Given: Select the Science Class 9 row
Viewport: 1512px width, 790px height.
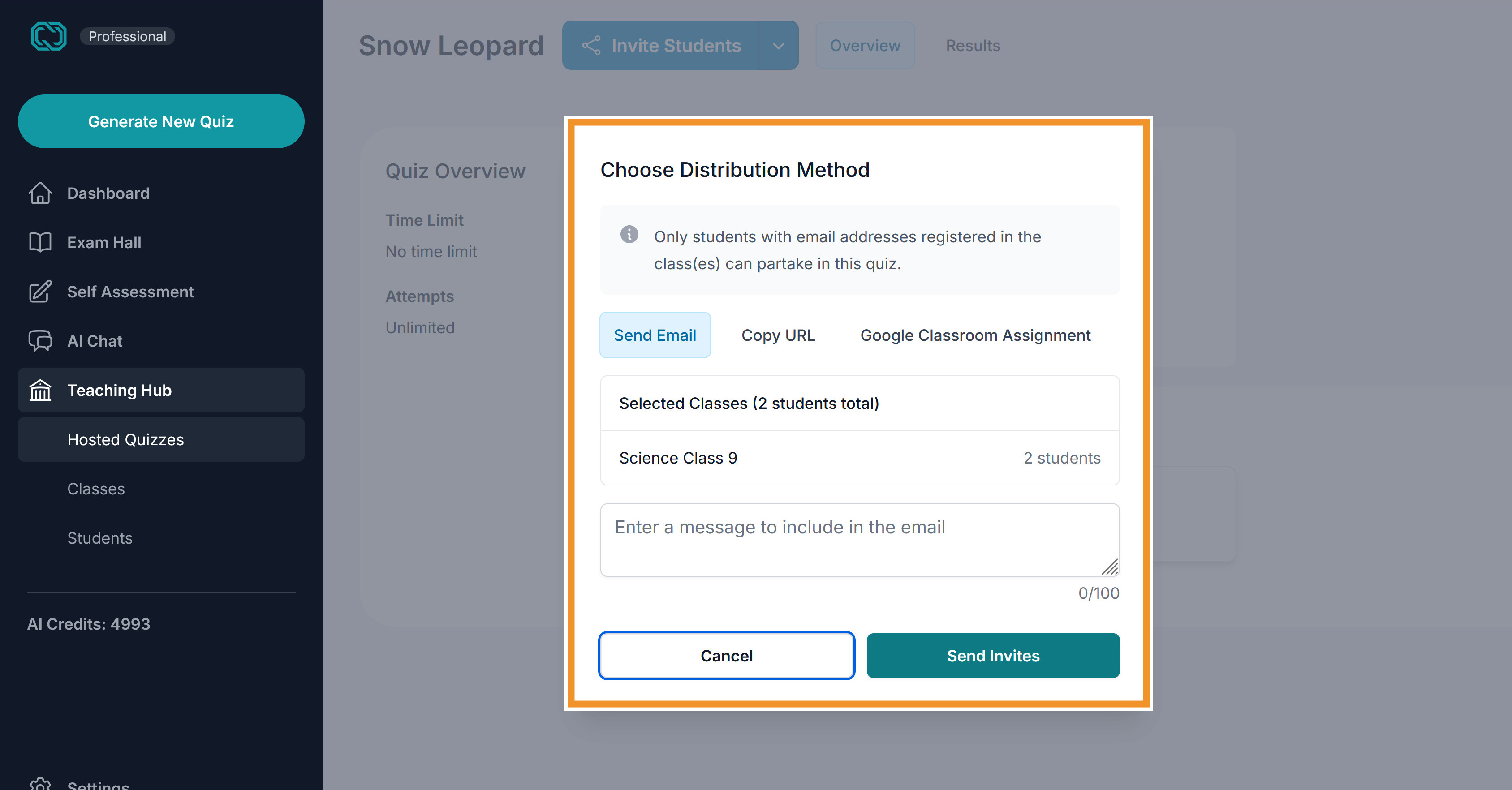Looking at the screenshot, I should (860, 458).
